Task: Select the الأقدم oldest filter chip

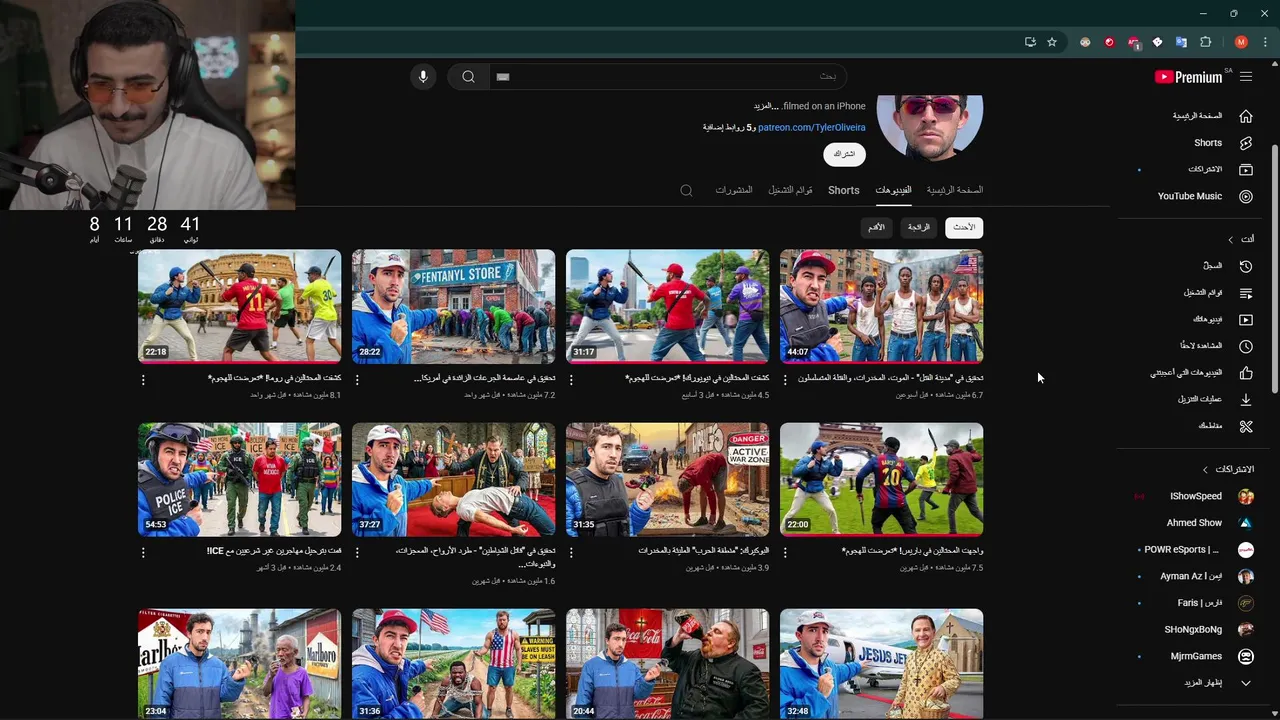Action: [x=876, y=227]
